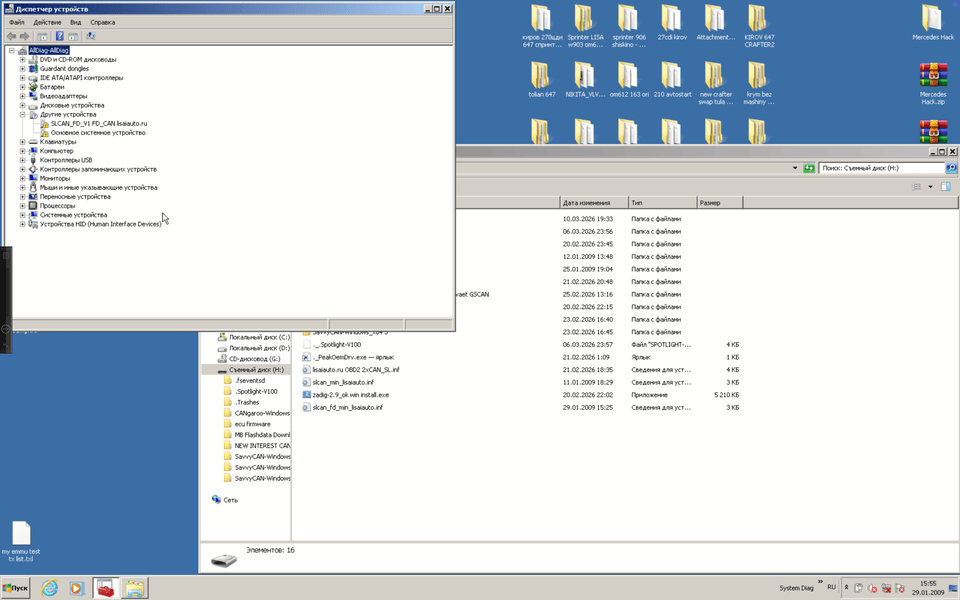Image resolution: width=960 pixels, height=600 pixels.
Task: Select Основное системное устройство in device tree
Action: [x=98, y=133]
